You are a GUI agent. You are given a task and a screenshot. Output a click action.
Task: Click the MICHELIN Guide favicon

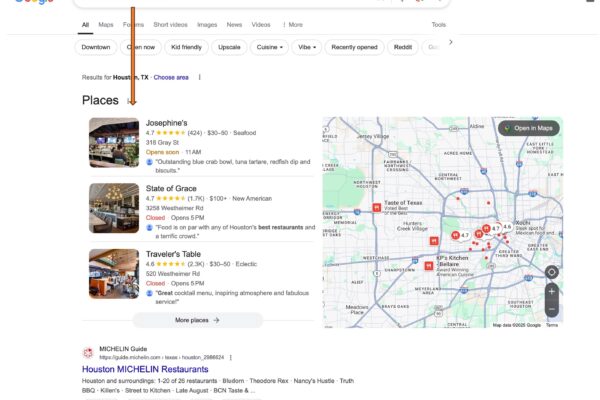(x=88, y=353)
